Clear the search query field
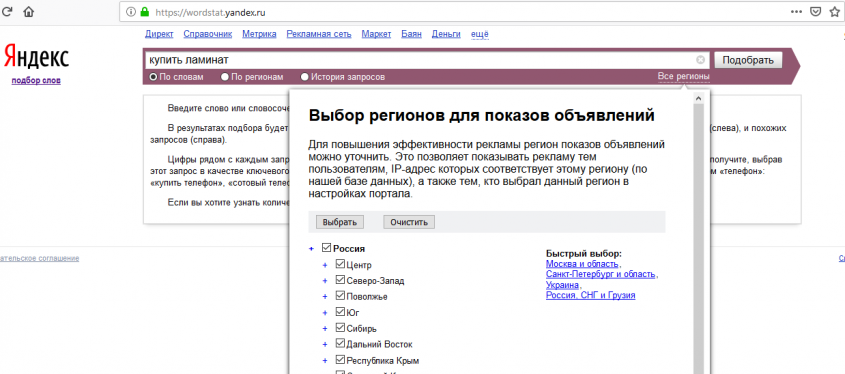Screen dimensions: 845x374 click(x=700, y=60)
